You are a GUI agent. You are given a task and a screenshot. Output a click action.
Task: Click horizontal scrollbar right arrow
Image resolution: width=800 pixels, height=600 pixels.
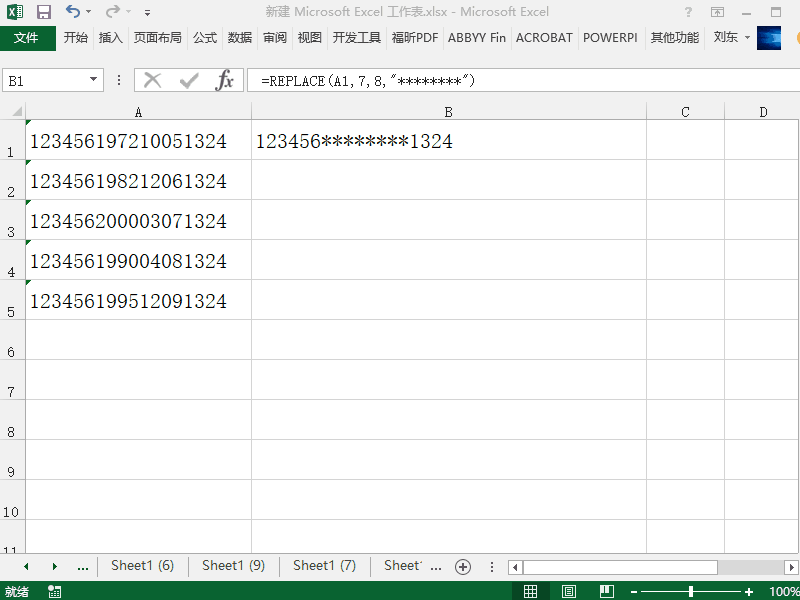point(791,567)
